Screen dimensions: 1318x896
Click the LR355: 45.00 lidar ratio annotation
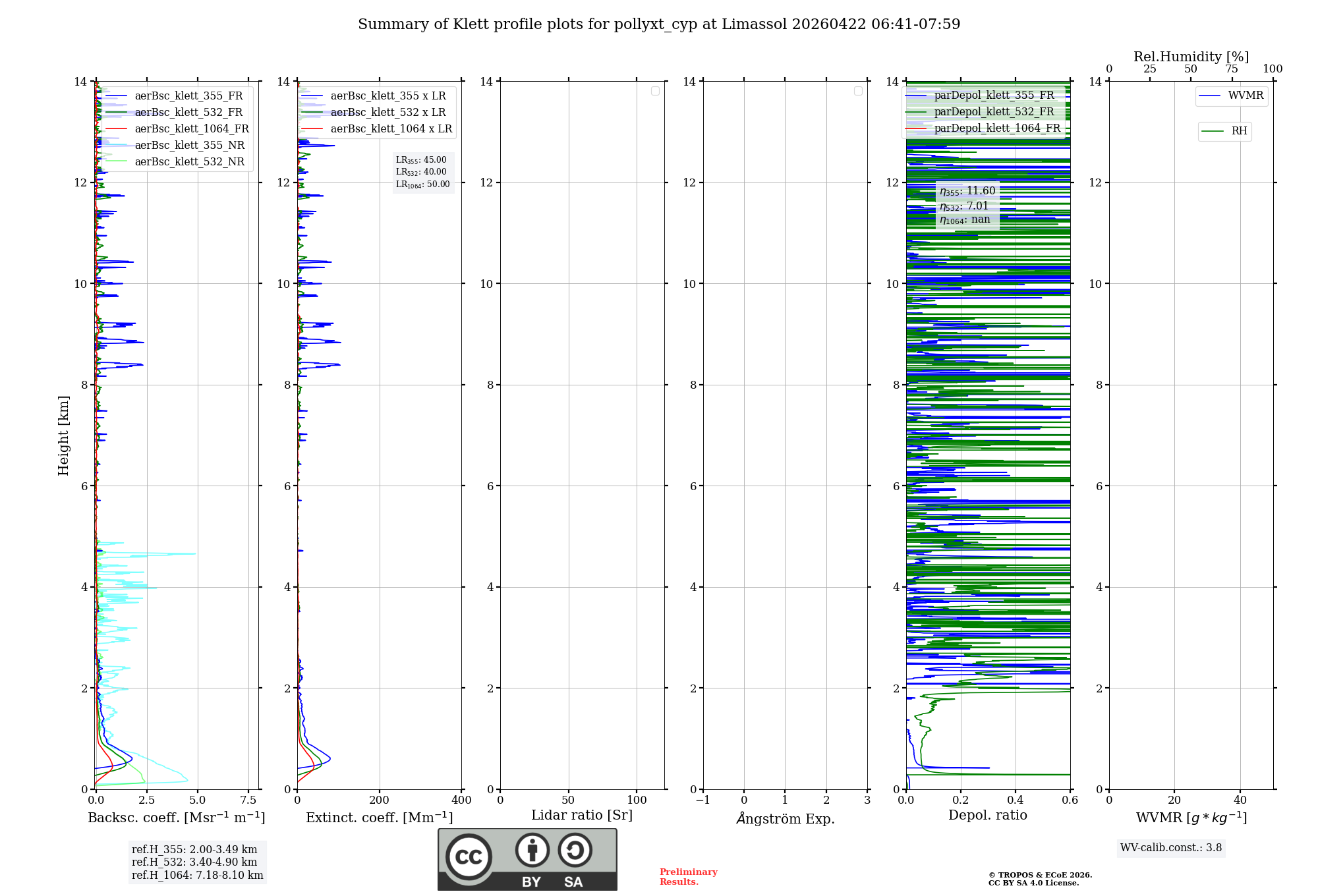pyautogui.click(x=421, y=160)
